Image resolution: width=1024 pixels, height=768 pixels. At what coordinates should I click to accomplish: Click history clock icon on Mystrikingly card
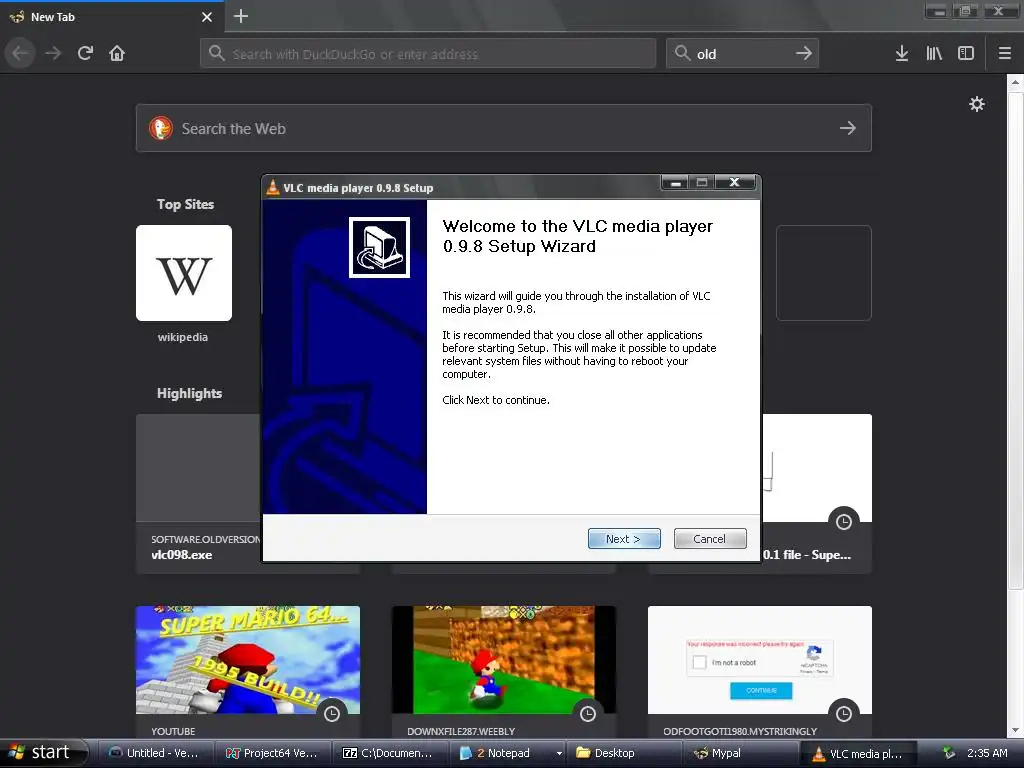coord(844,714)
